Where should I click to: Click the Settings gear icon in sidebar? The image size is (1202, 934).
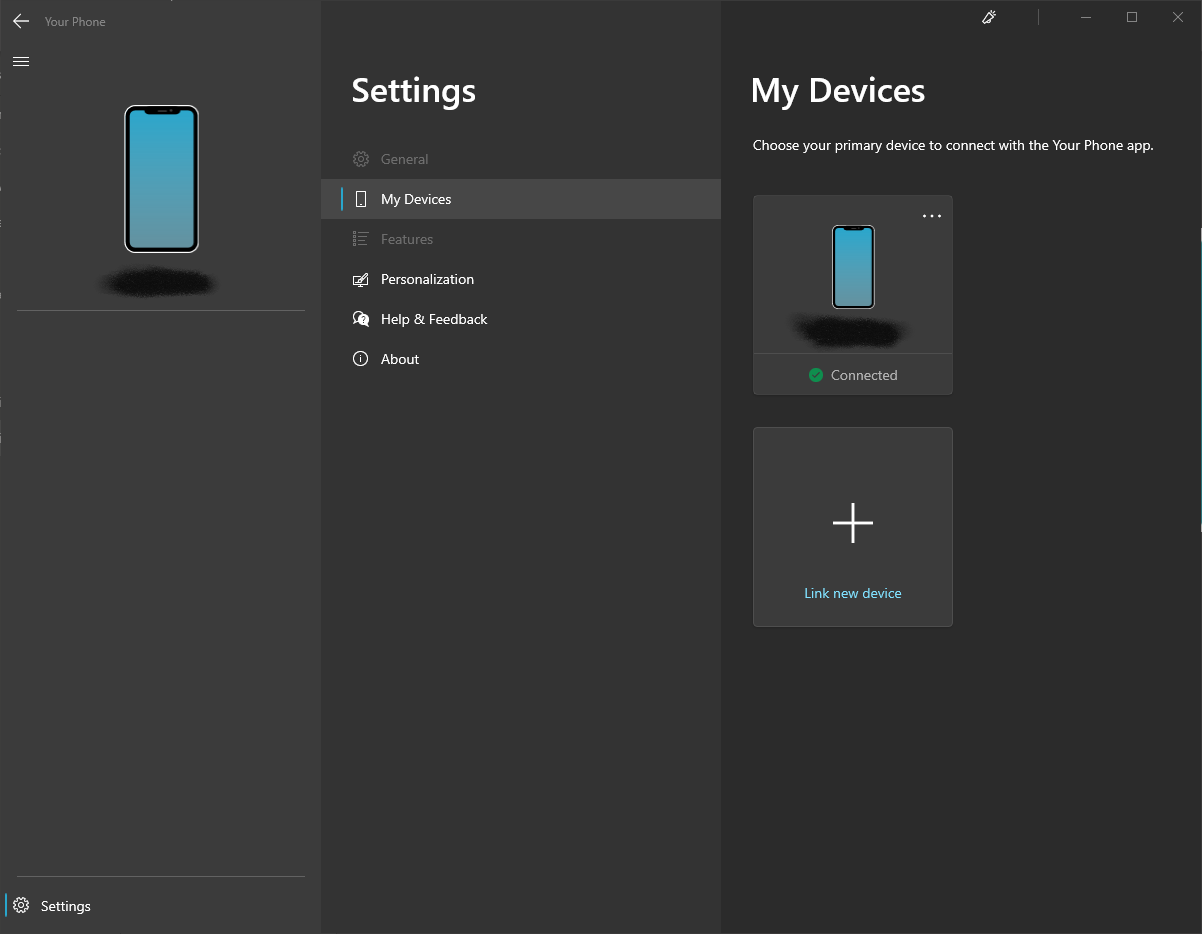[21, 906]
